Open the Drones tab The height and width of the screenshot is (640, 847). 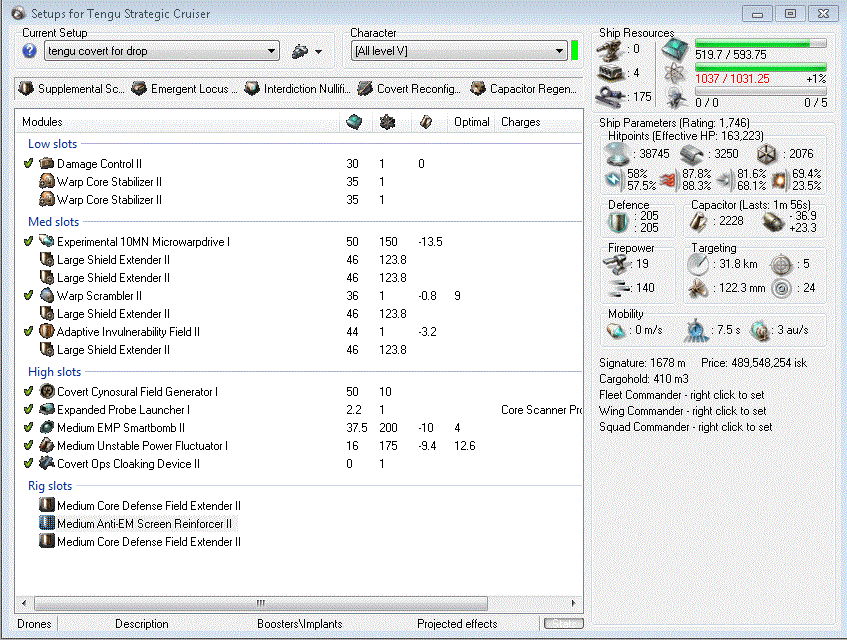(x=34, y=624)
